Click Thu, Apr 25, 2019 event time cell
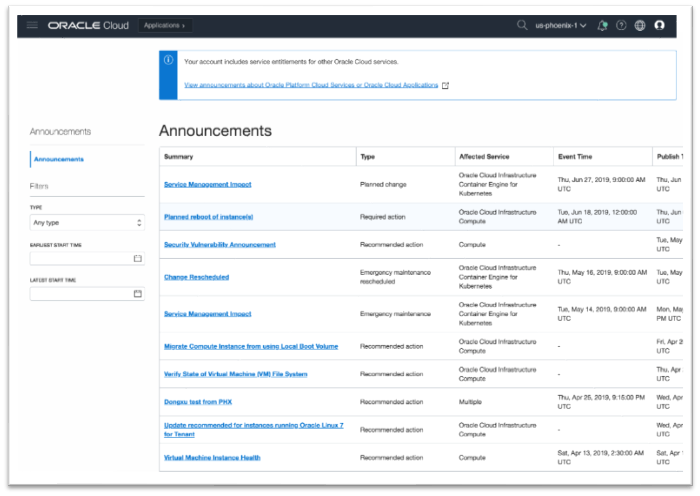700x496 pixels. [601, 402]
